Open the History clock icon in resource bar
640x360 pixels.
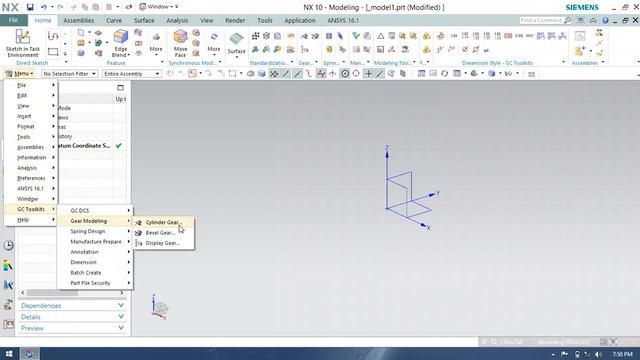pos(8,245)
